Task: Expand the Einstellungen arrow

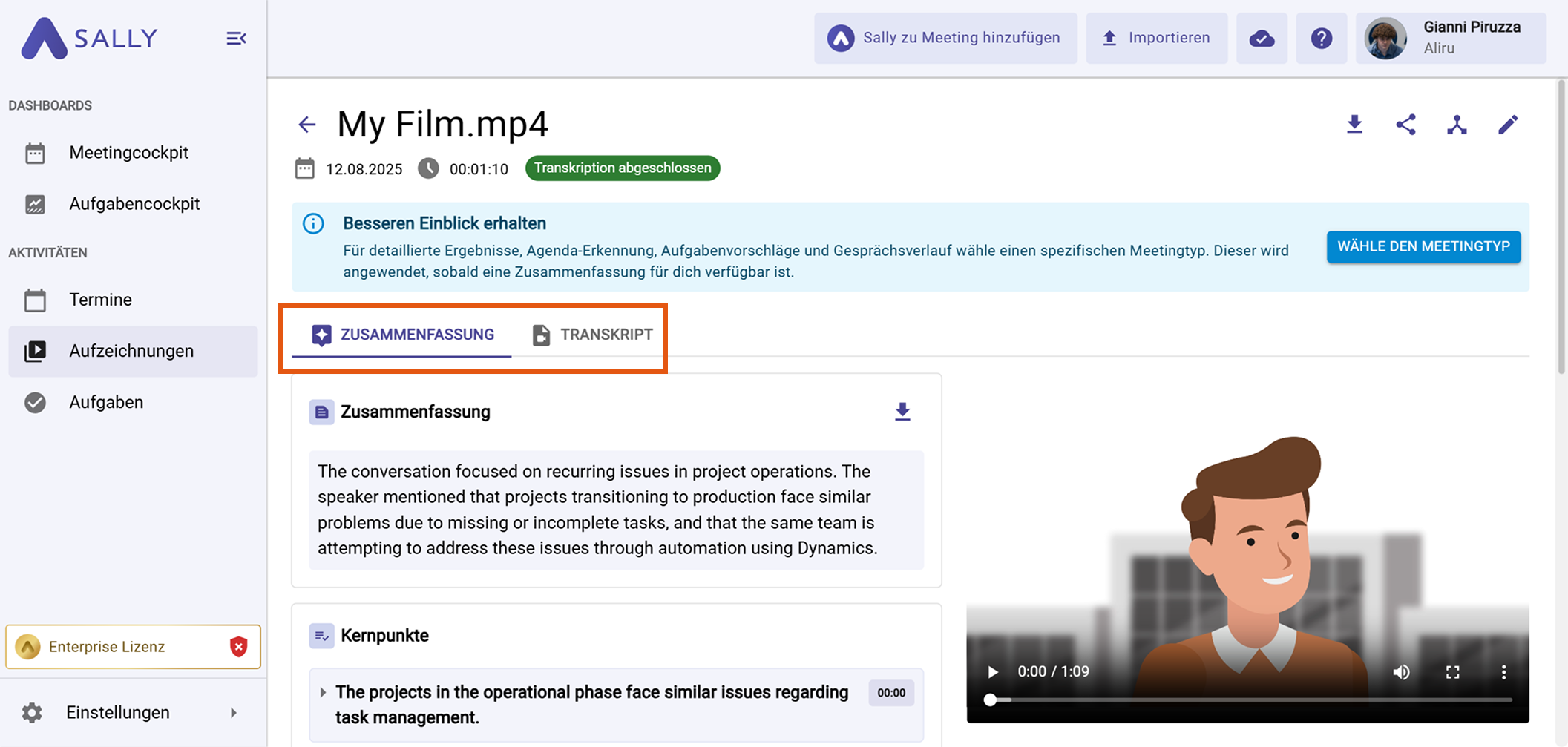Action: click(x=234, y=713)
